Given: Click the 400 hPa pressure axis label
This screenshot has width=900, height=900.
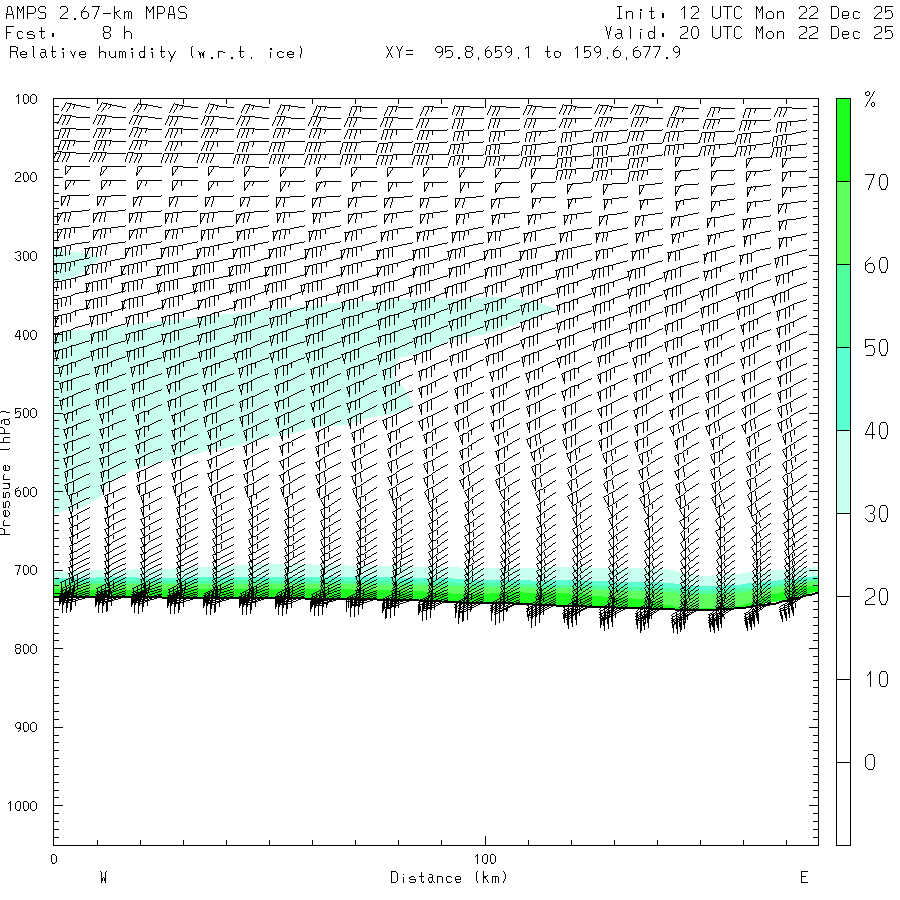Looking at the screenshot, I should pyautogui.click(x=26, y=335).
